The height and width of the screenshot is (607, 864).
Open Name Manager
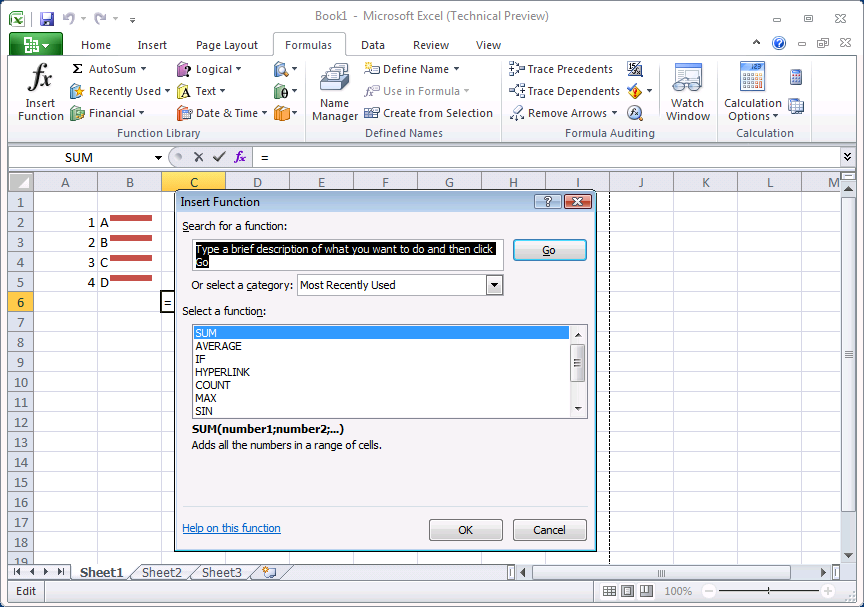334,91
